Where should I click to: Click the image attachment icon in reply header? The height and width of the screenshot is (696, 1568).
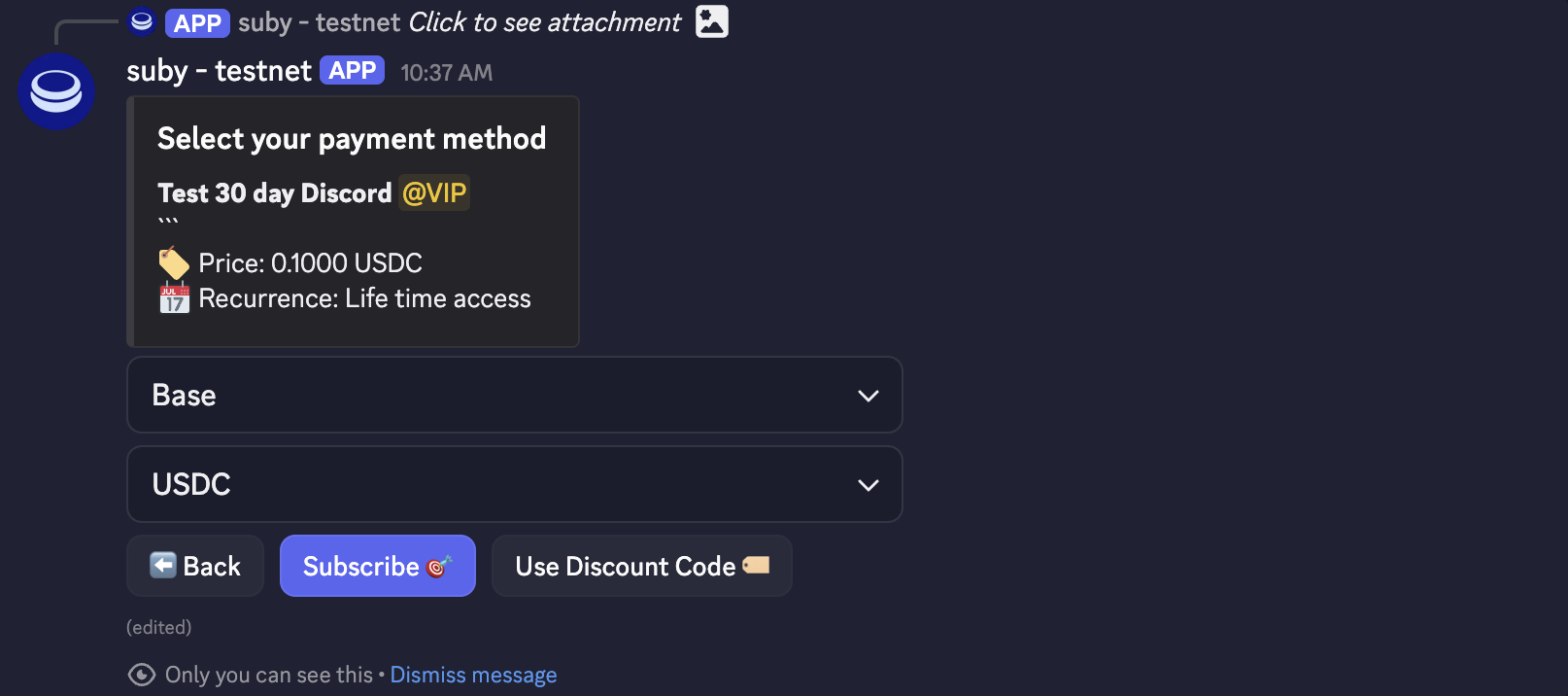point(712,21)
